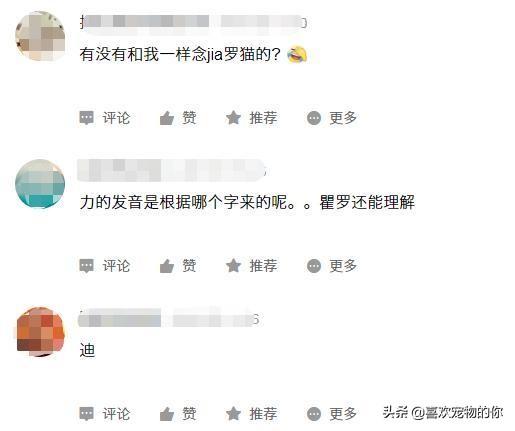The image size is (515, 431).
Task: Click comment bubble icon under 力的发音 comment
Action: coord(87,266)
